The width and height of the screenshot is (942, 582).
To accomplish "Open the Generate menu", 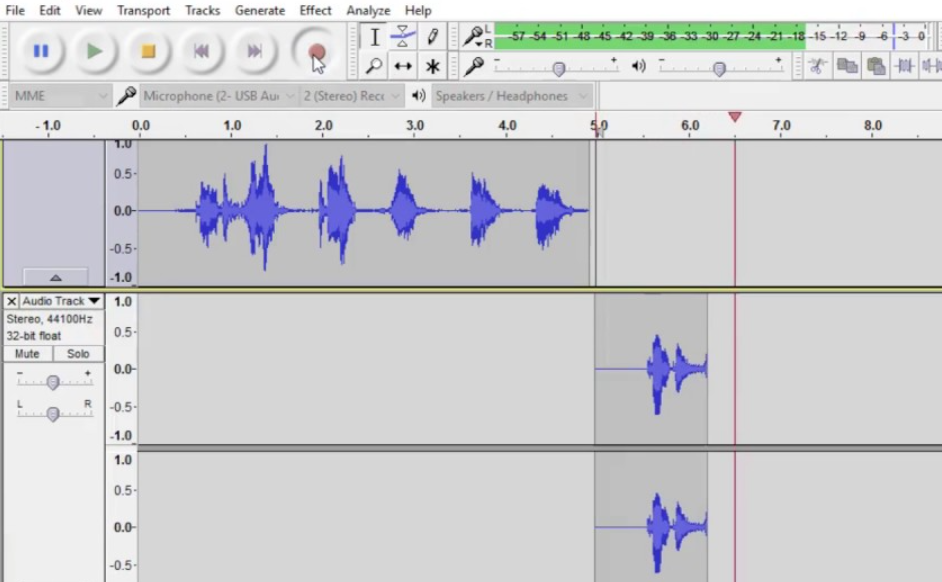I will [260, 10].
